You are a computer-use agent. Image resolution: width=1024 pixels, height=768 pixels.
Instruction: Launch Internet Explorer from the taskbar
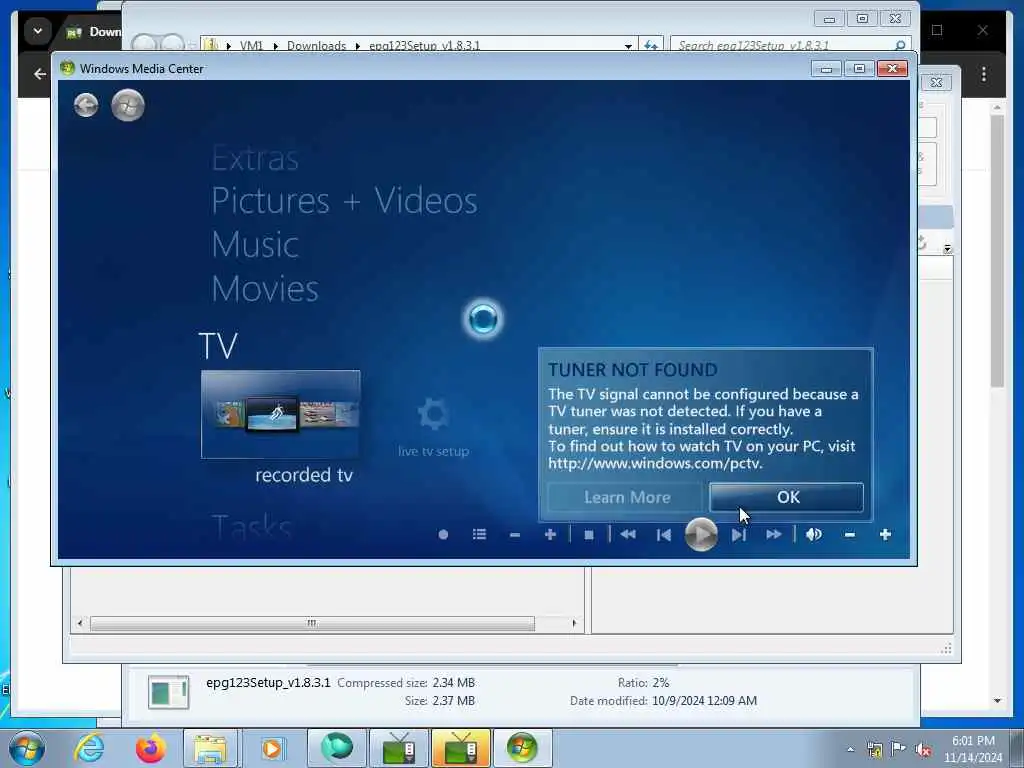[89, 748]
